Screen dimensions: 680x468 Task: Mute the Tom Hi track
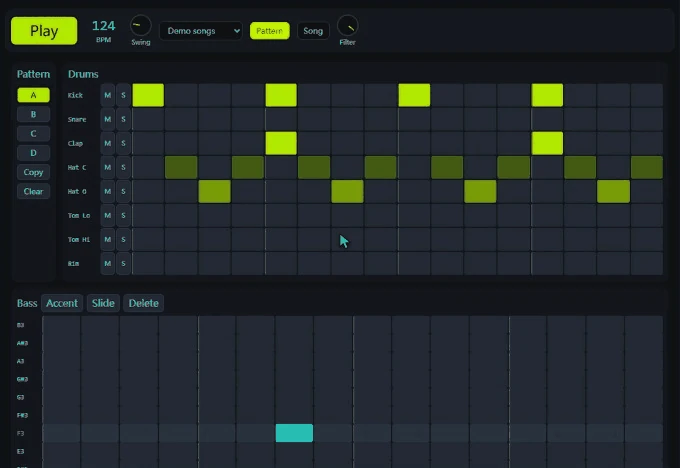point(108,239)
